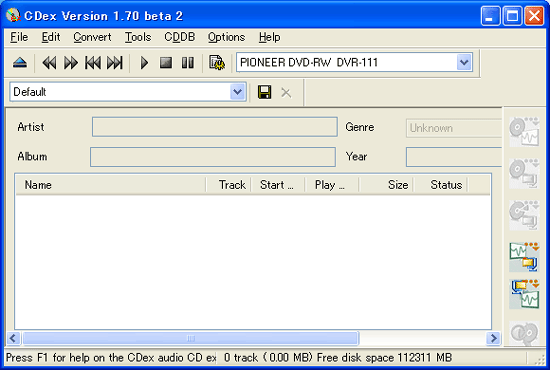The height and width of the screenshot is (370, 550).
Task: Open the CDex settings icon
Action: (x=217, y=63)
